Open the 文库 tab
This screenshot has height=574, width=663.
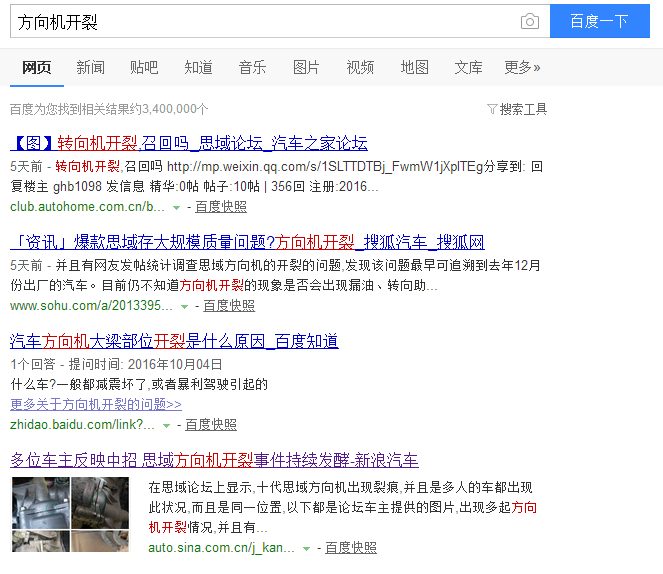point(468,68)
